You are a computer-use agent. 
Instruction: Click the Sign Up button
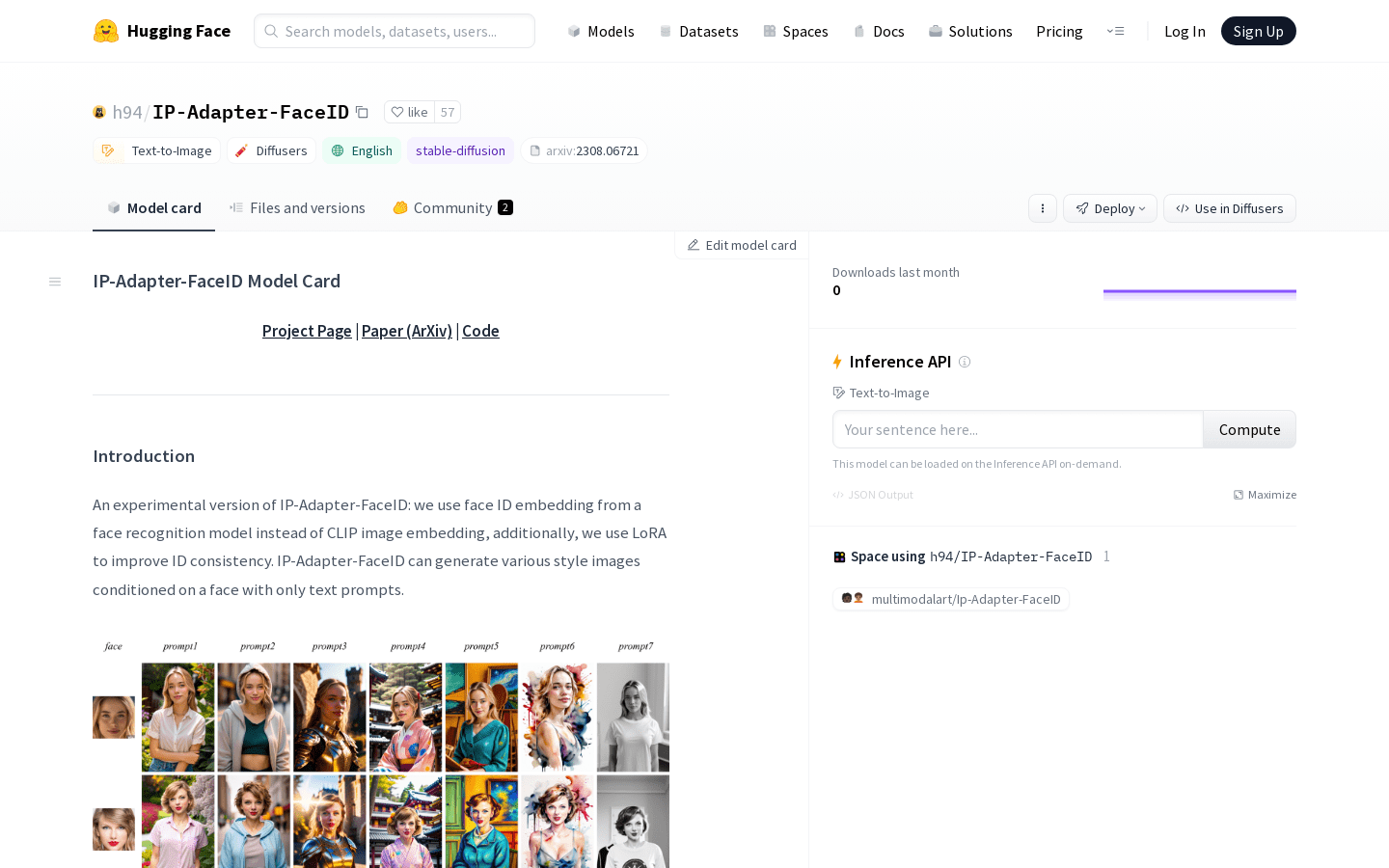pyautogui.click(x=1258, y=30)
